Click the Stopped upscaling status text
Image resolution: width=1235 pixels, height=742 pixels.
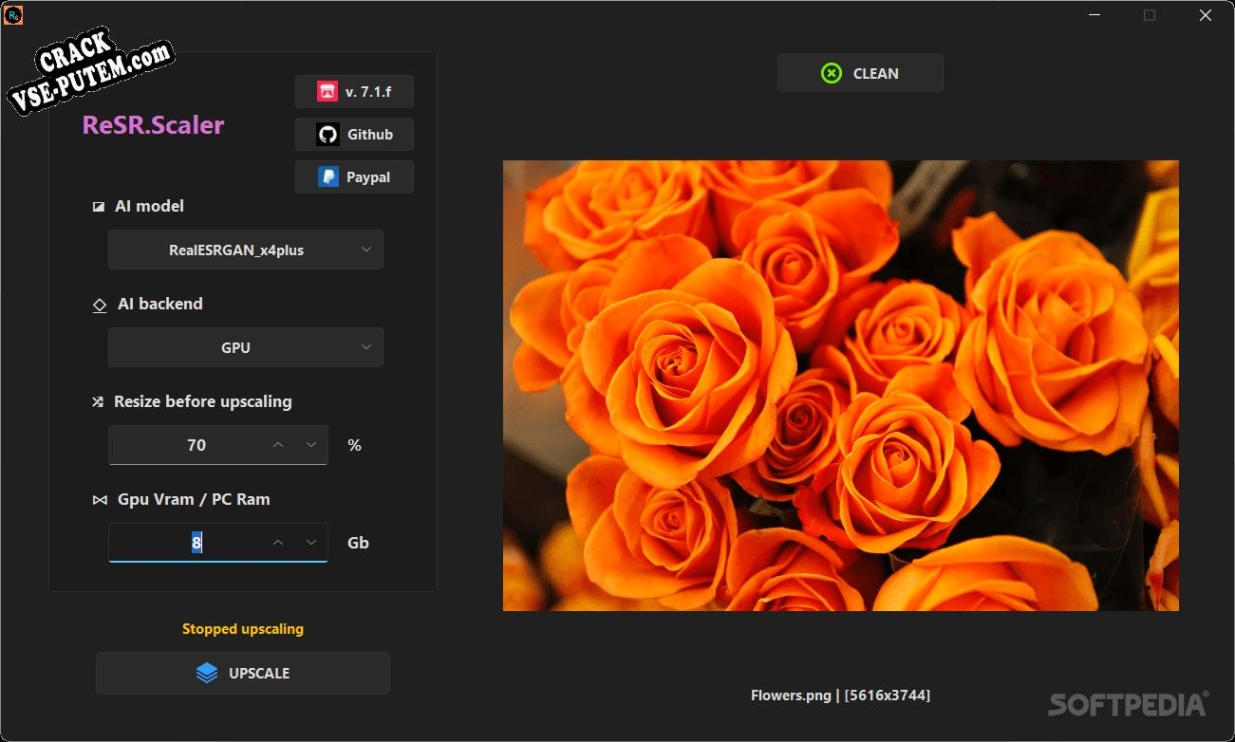[243, 629]
